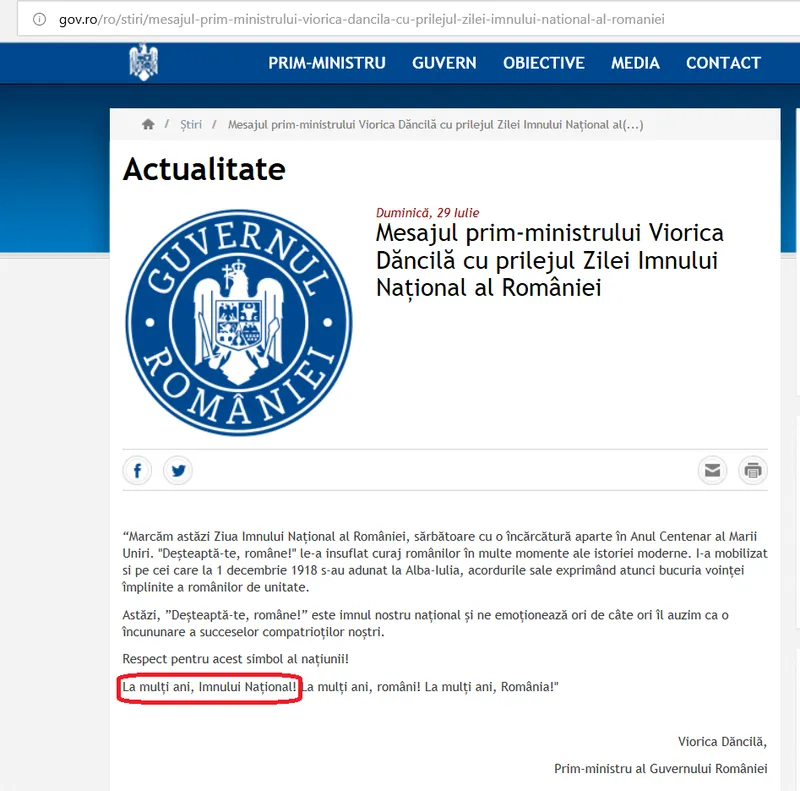
Task: Click the article headline about Imnului Național
Action: [x=549, y=260]
